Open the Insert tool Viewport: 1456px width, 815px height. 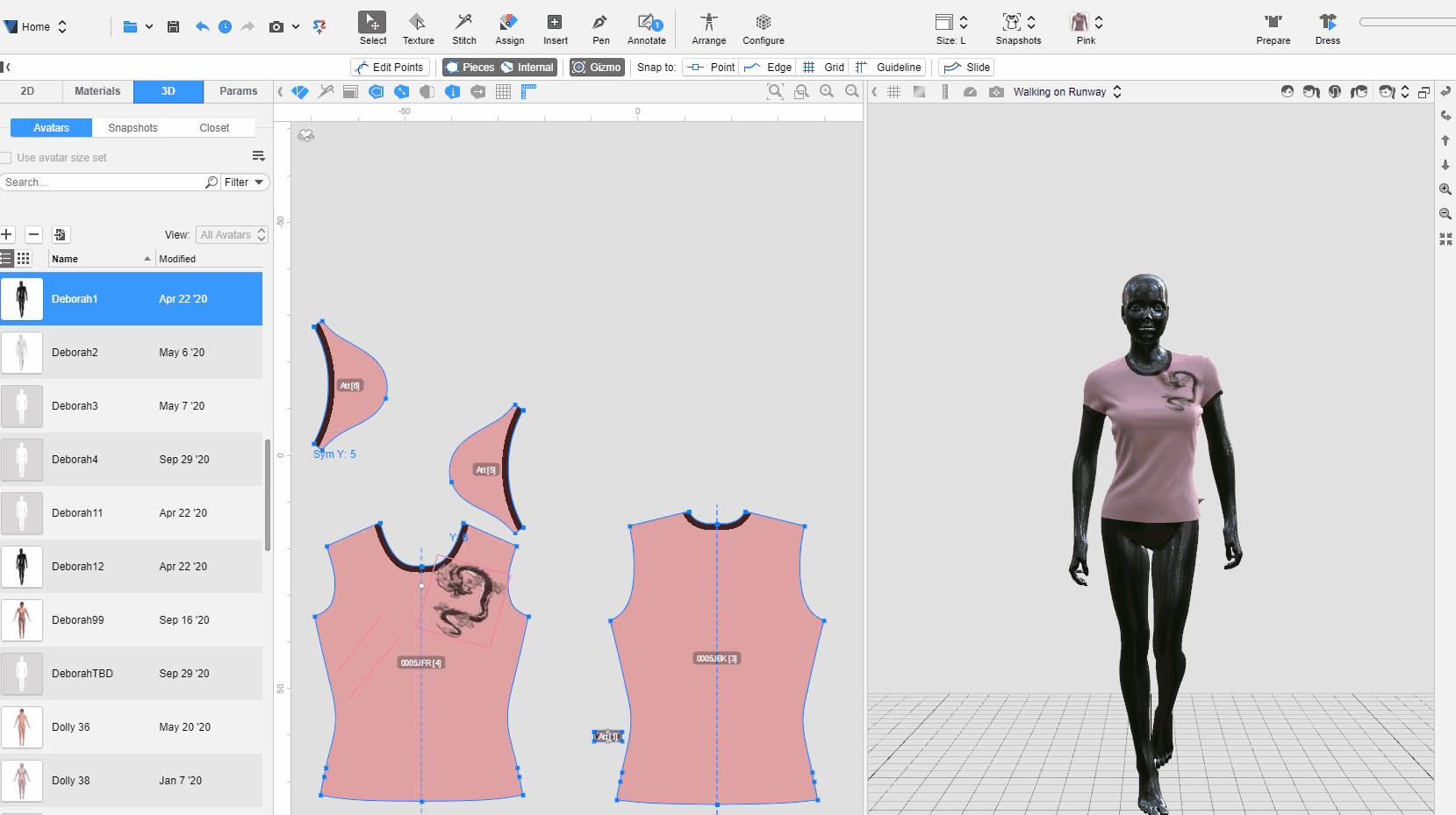coord(555,28)
